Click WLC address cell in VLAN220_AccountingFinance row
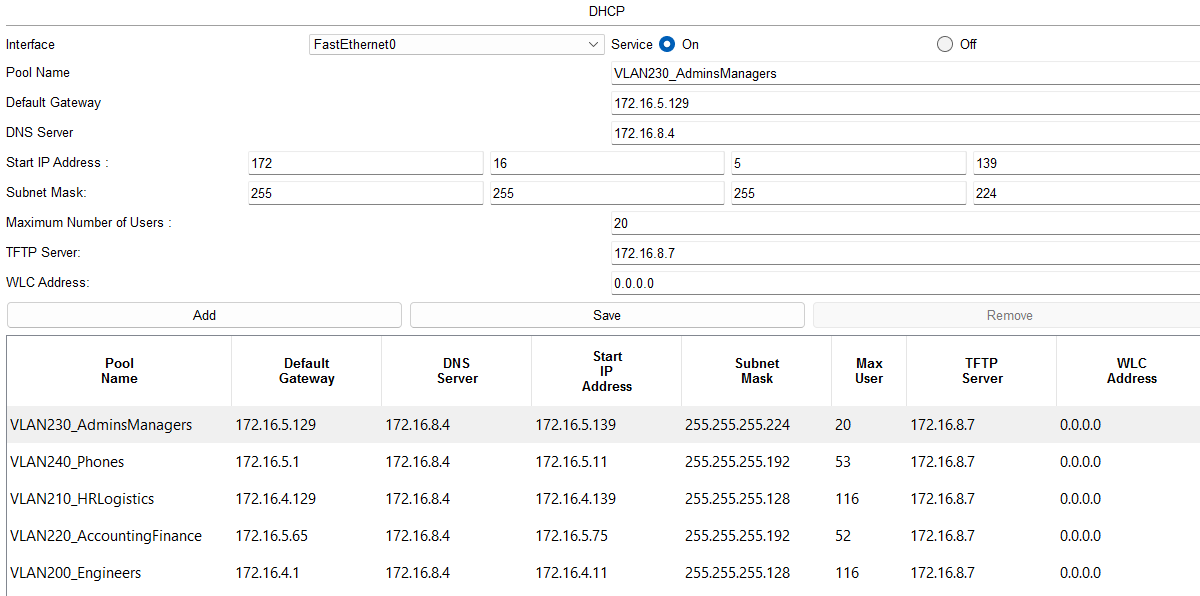The height and width of the screenshot is (596, 1200). tap(1129, 536)
